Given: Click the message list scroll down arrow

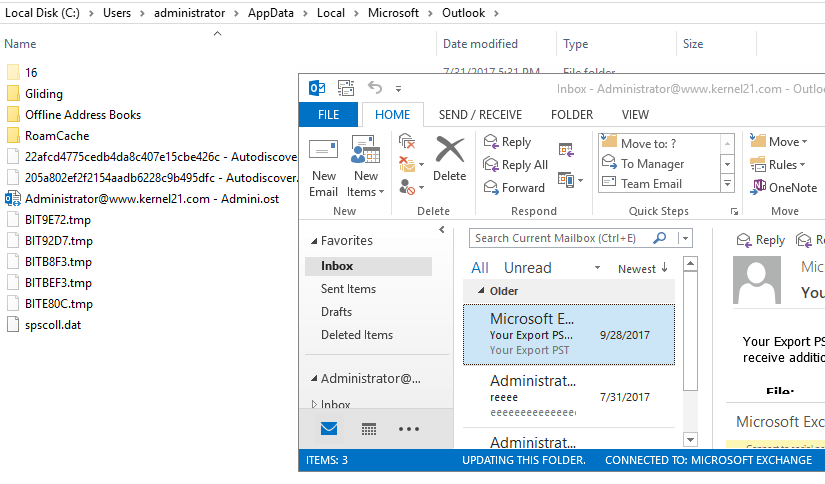Looking at the screenshot, I should (690, 439).
